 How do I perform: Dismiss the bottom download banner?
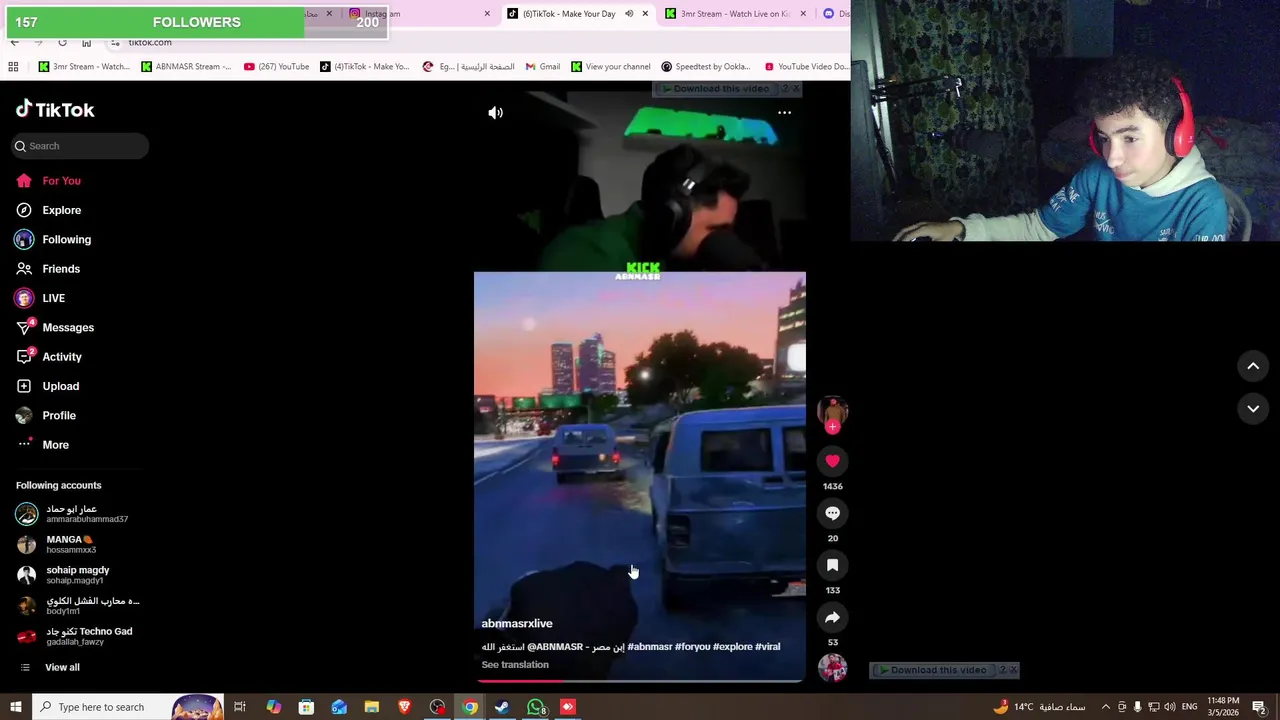pyautogui.click(x=1013, y=670)
